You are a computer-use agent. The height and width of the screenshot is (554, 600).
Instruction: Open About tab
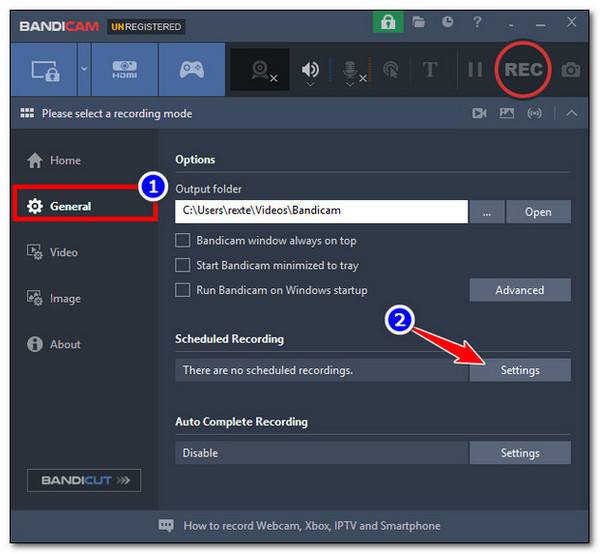54,344
